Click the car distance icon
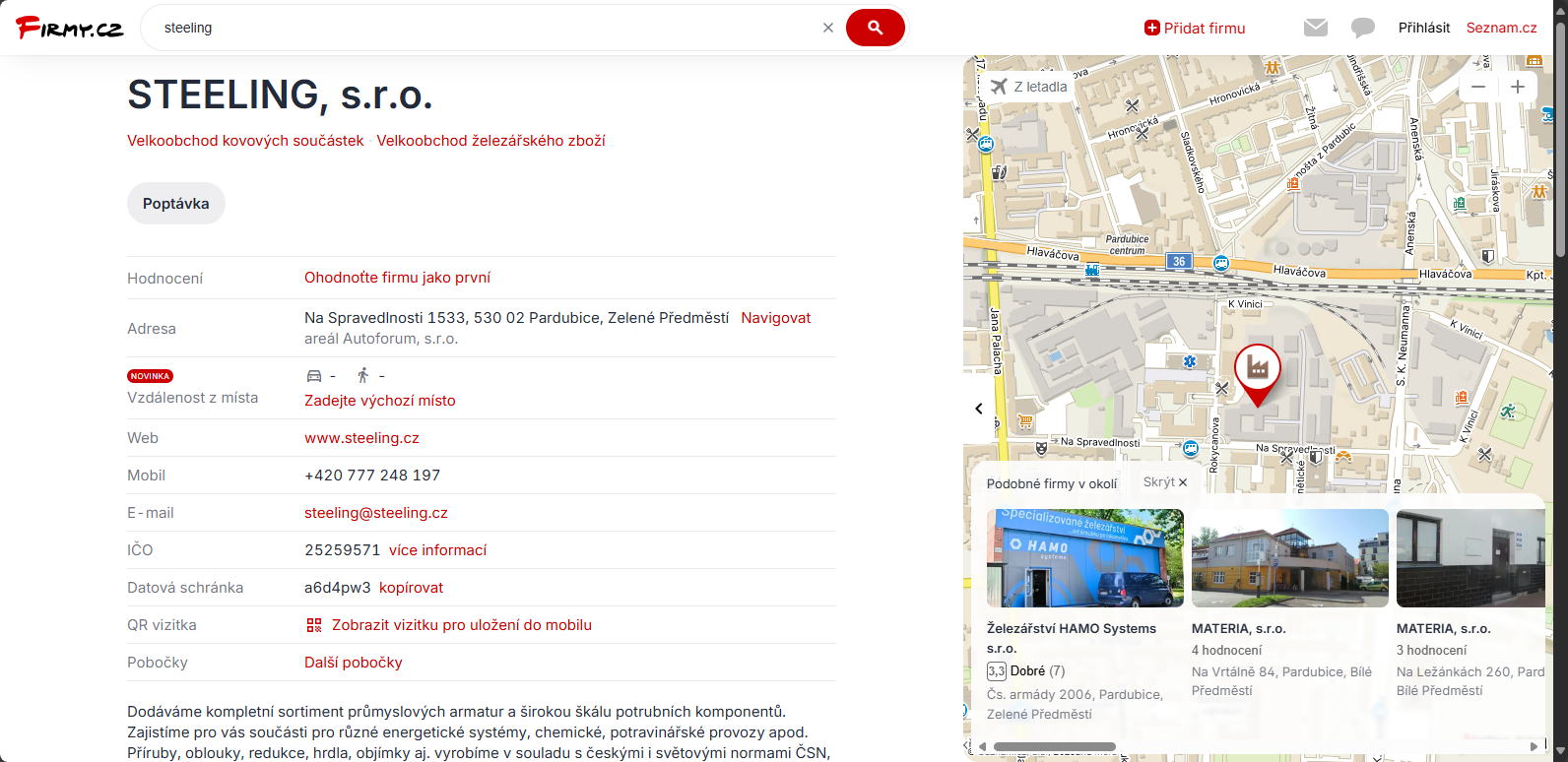The height and width of the screenshot is (762, 1568). click(x=314, y=375)
